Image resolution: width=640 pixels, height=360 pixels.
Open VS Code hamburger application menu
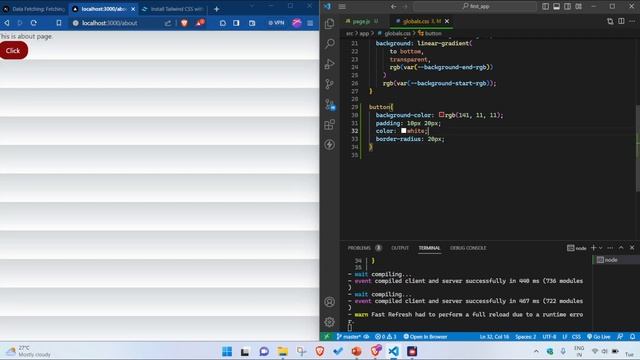342,7
